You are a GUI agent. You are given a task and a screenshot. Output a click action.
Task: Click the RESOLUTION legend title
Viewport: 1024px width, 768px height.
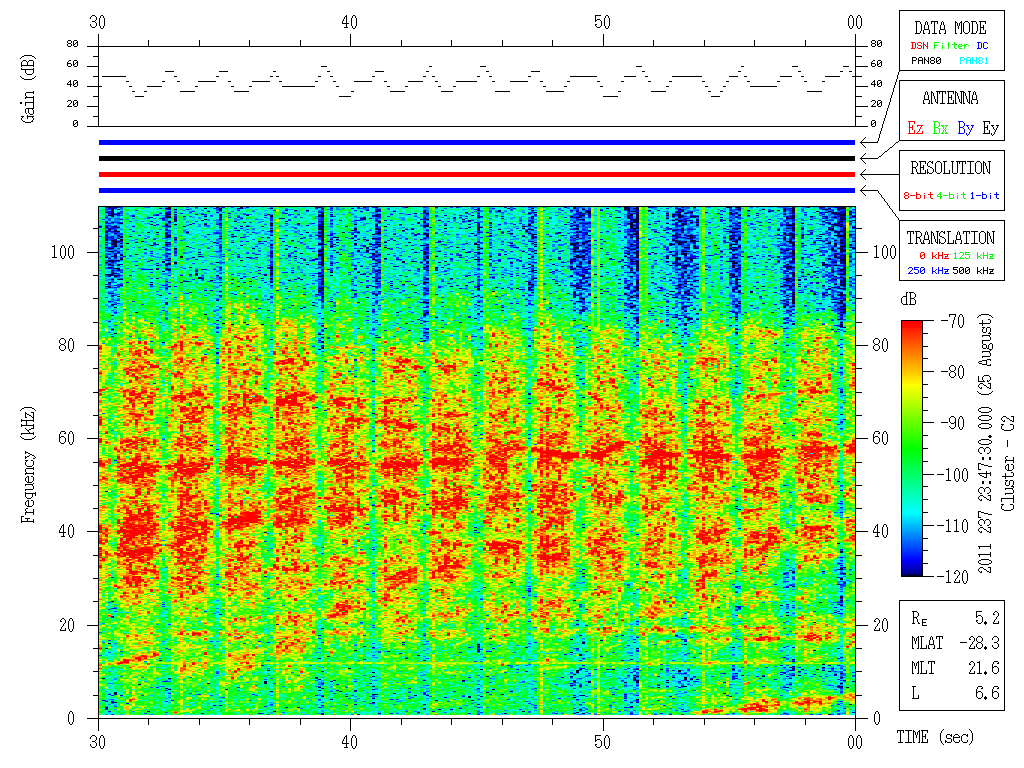950,168
